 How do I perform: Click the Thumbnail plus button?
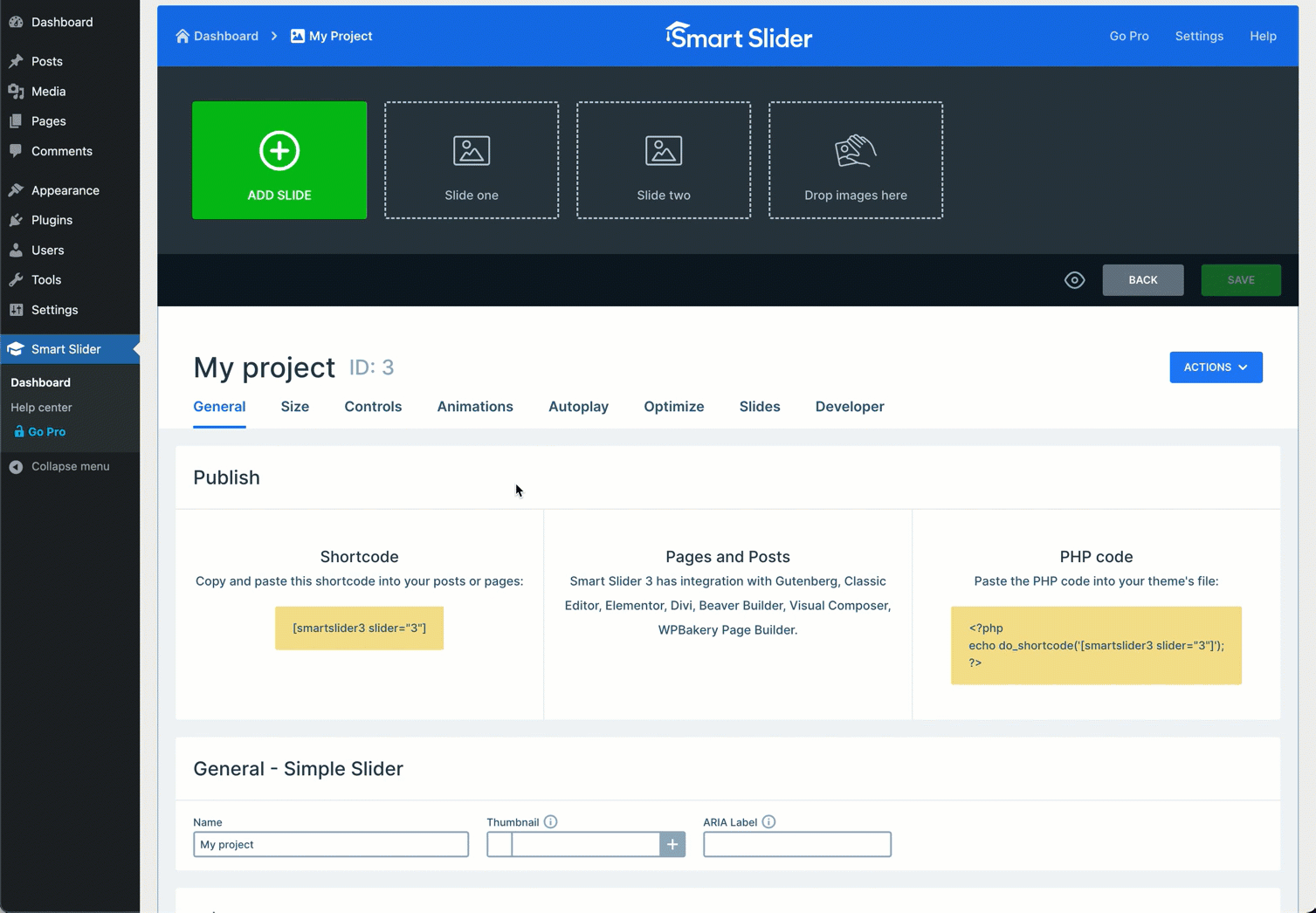[672, 844]
